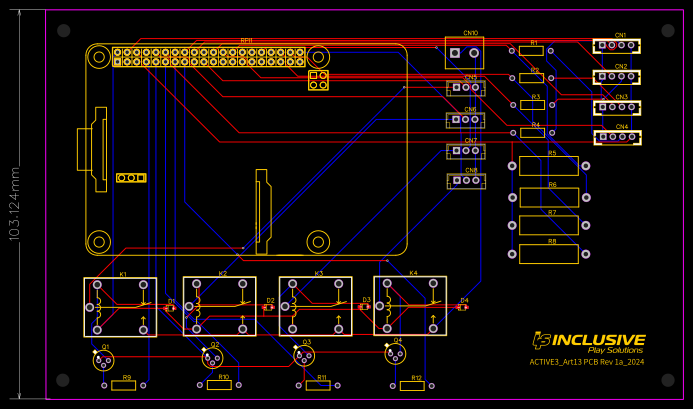Select the 40-pin GPIO header strip
This screenshot has width=693, height=409.
click(x=209, y=57)
